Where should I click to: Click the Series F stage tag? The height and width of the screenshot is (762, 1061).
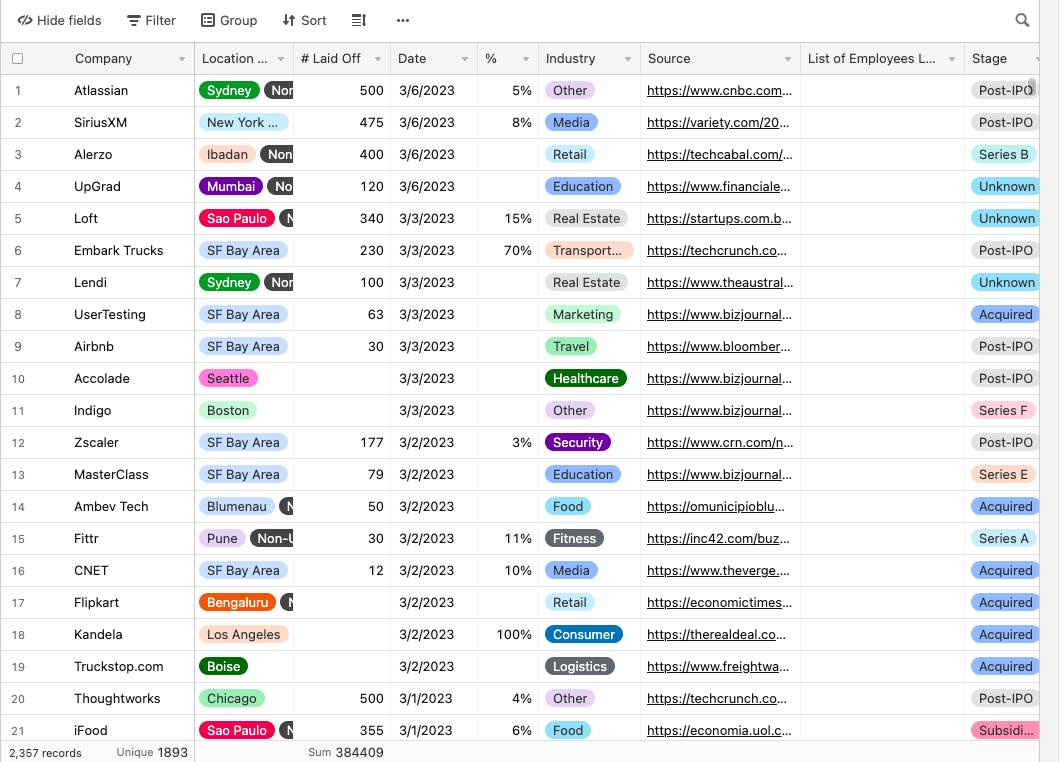point(1003,411)
